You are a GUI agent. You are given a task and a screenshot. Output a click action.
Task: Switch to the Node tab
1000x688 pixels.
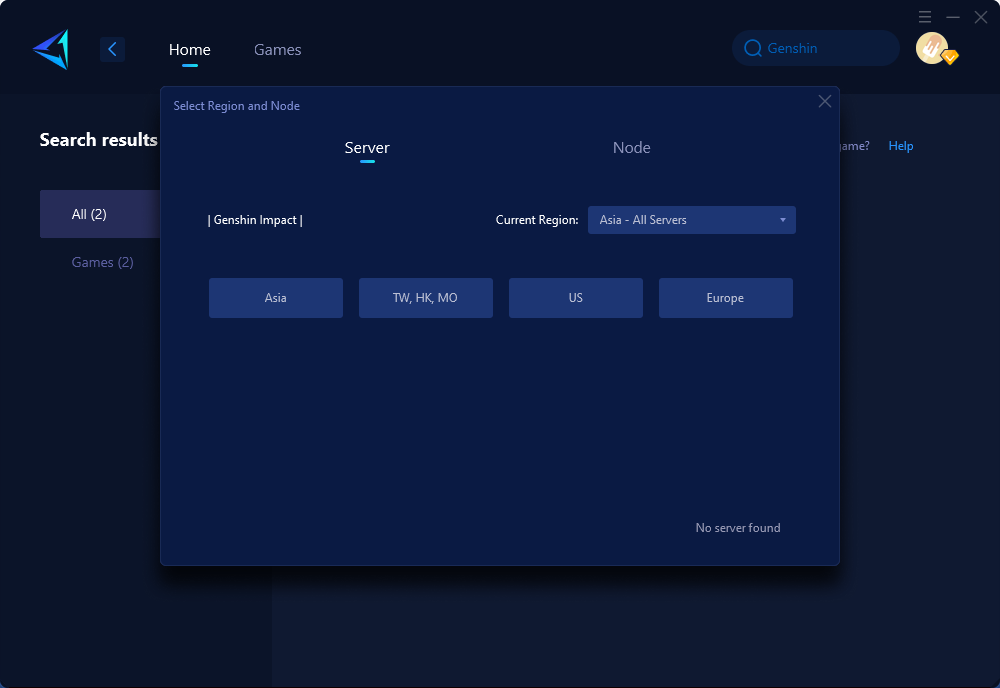click(631, 147)
